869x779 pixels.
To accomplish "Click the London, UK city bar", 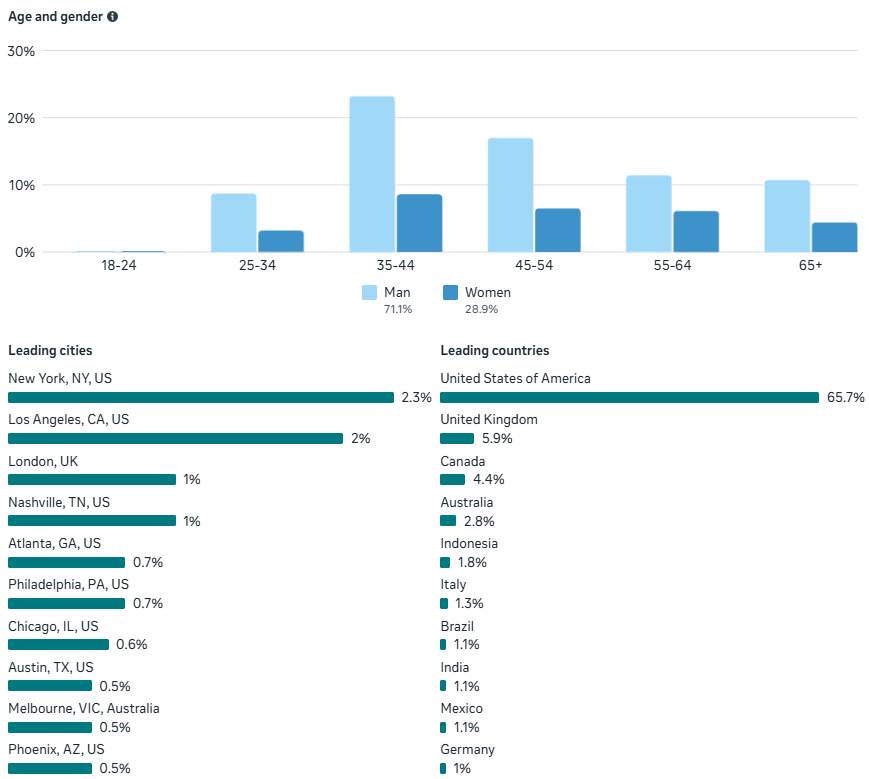I will [92, 480].
